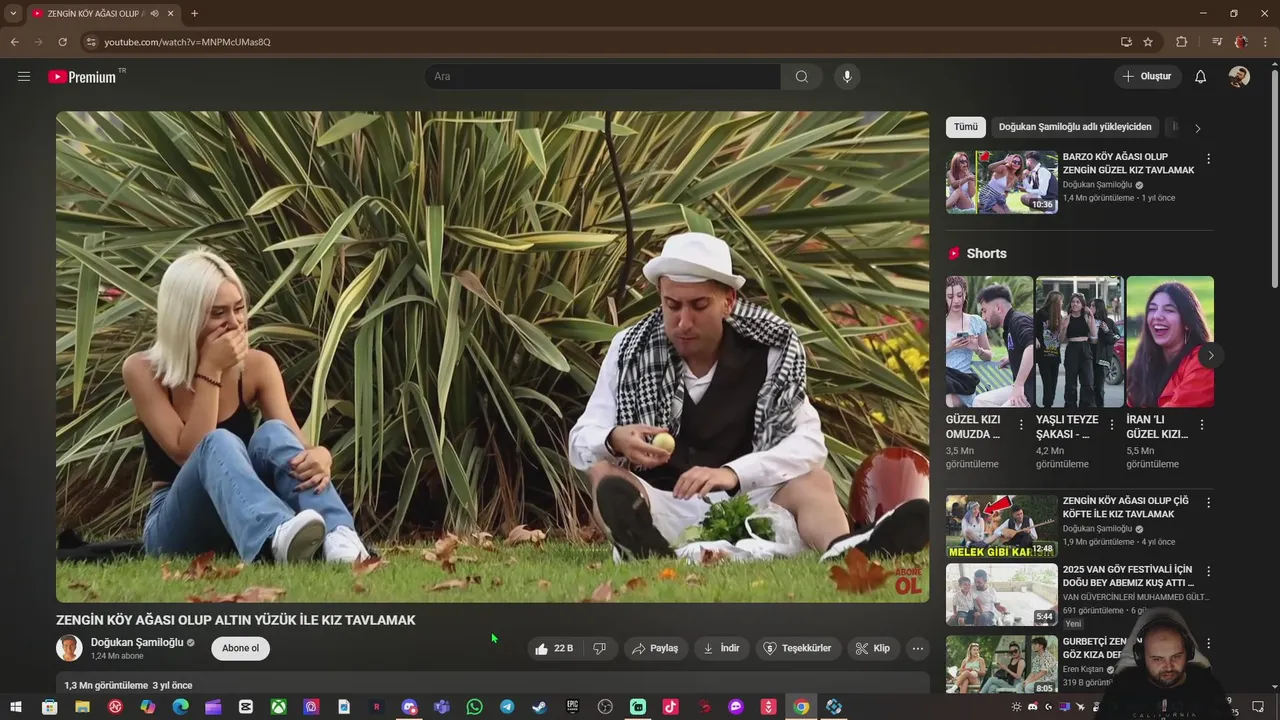Screen dimensions: 1280x720
Task: Click the video player frame
Action: [x=492, y=356]
